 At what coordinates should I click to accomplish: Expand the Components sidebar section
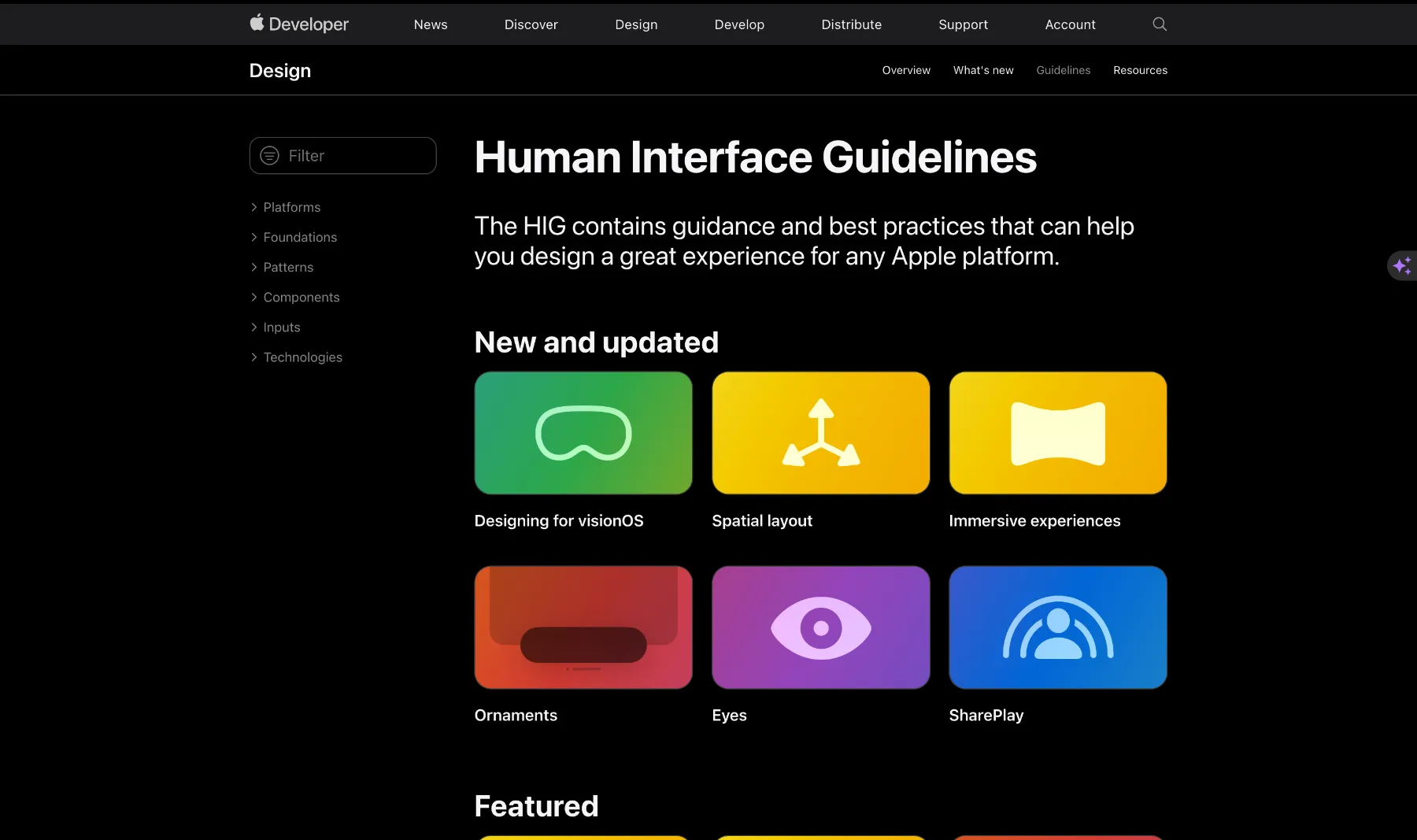pyautogui.click(x=301, y=297)
